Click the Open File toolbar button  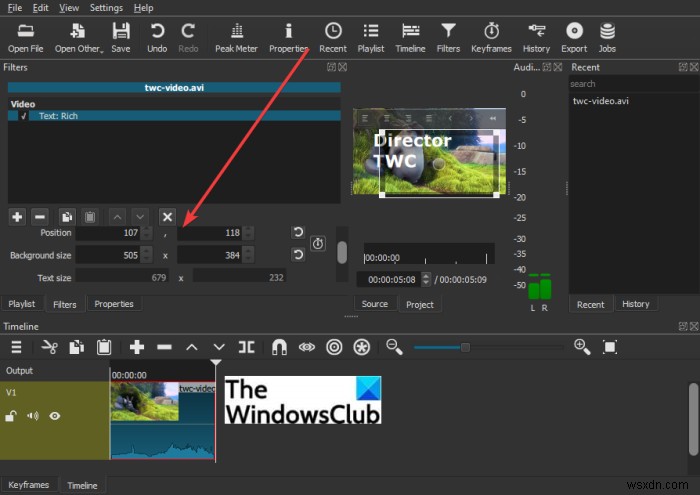click(x=25, y=38)
